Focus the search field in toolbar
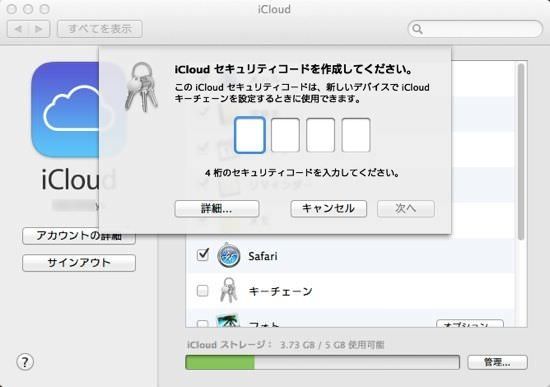Viewport: 550px width, 387px height. 475,29
